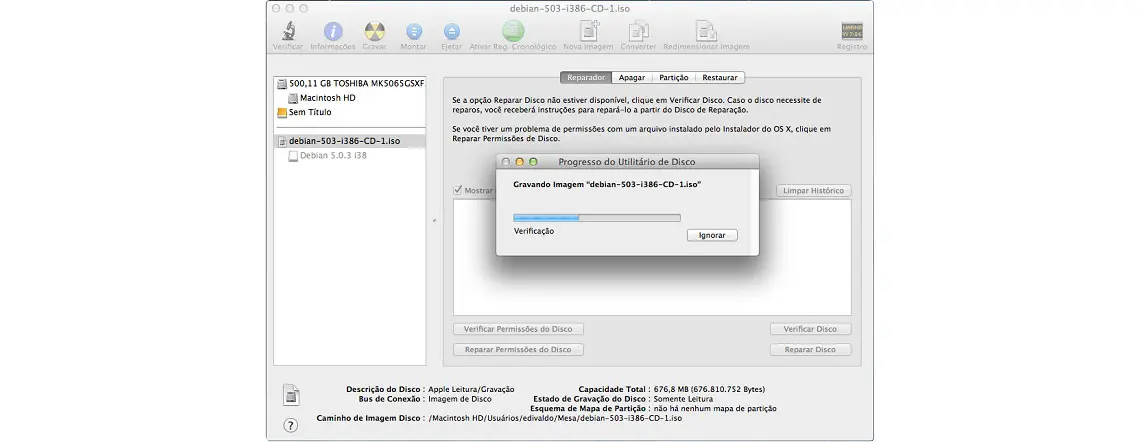Click the help question mark button
1140x442 pixels.
tap(290, 425)
